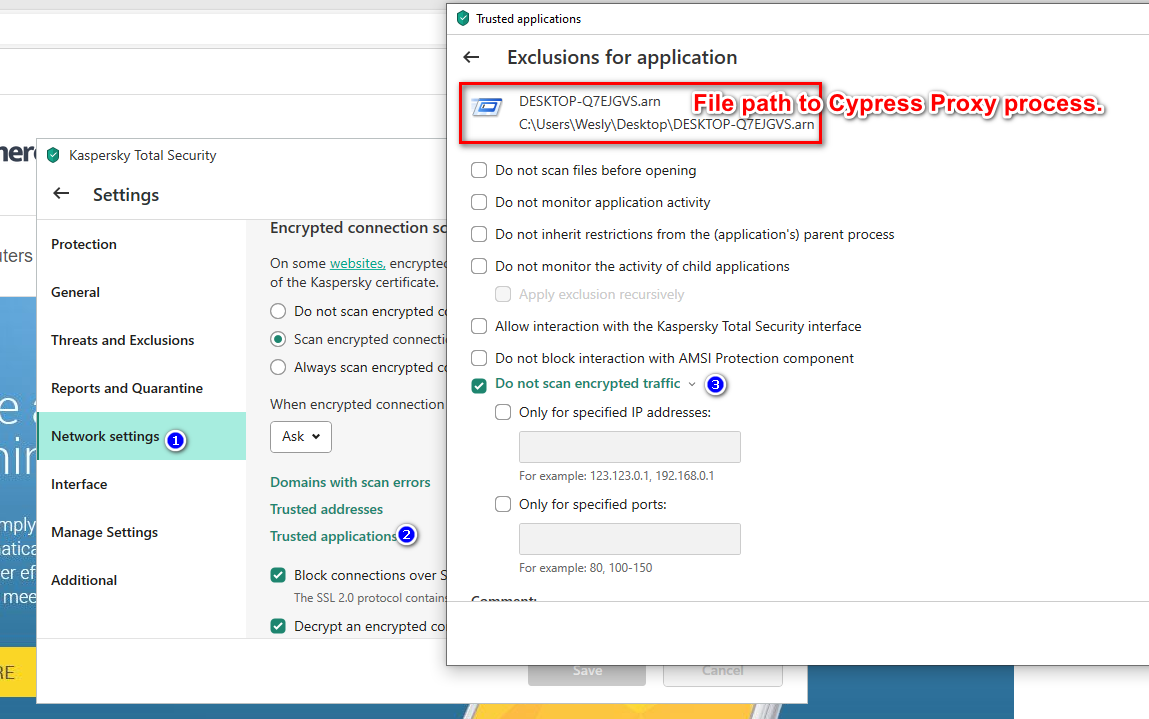Check Do not monitor application activity

point(479,202)
